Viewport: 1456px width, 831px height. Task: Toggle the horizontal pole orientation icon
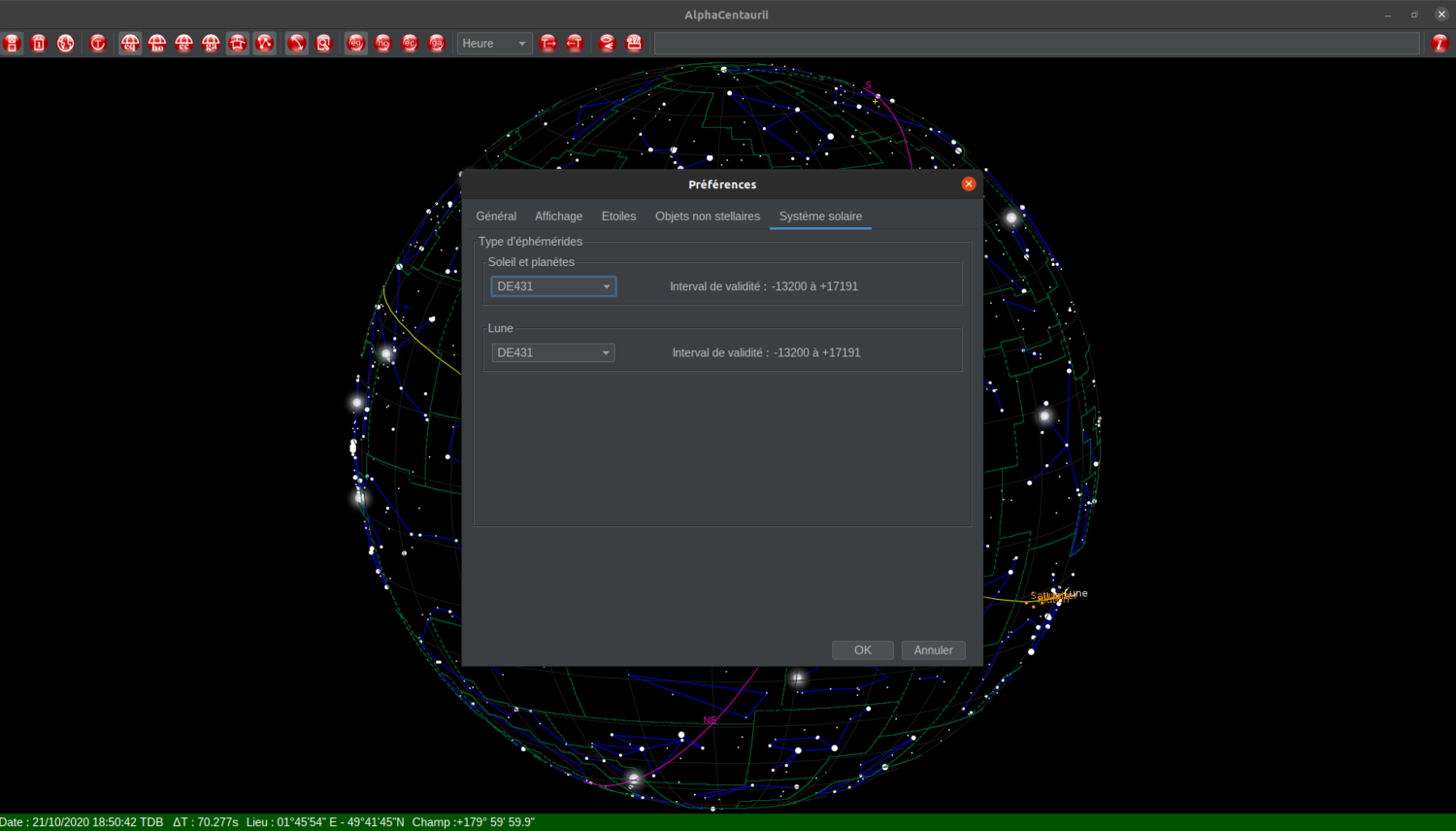(383, 43)
